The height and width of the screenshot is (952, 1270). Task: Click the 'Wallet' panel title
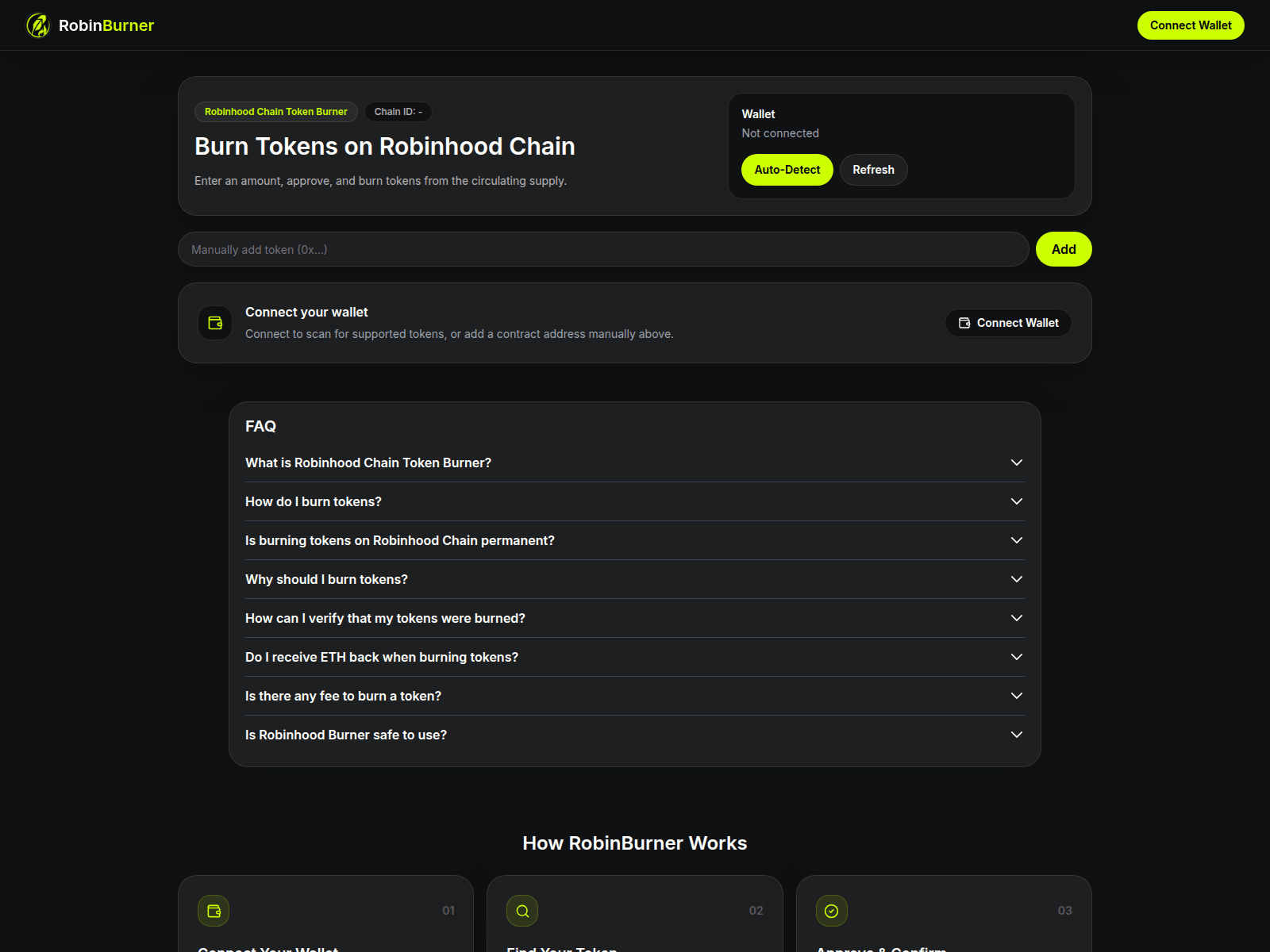pos(758,114)
